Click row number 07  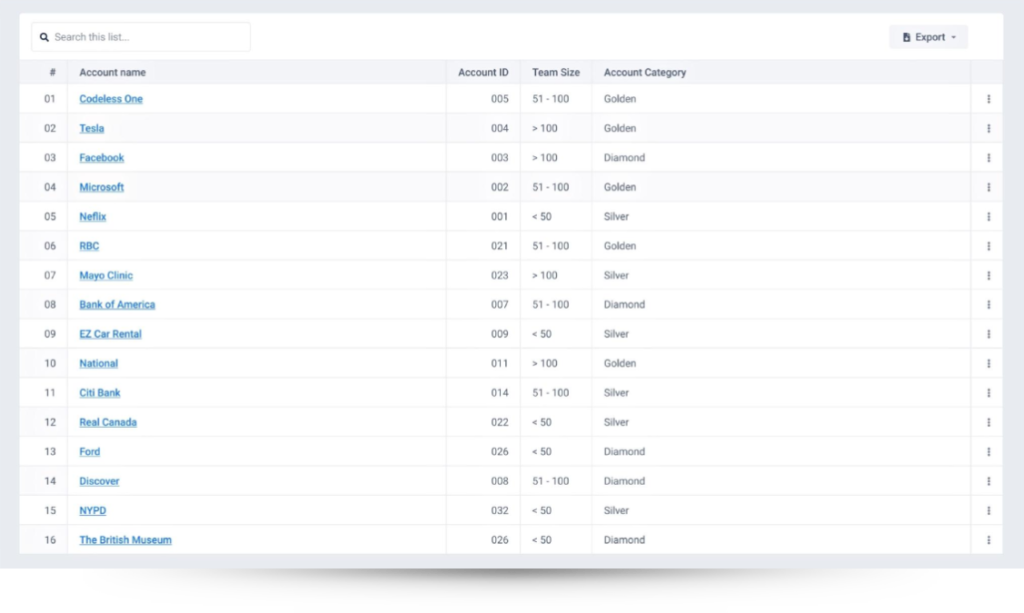point(50,275)
